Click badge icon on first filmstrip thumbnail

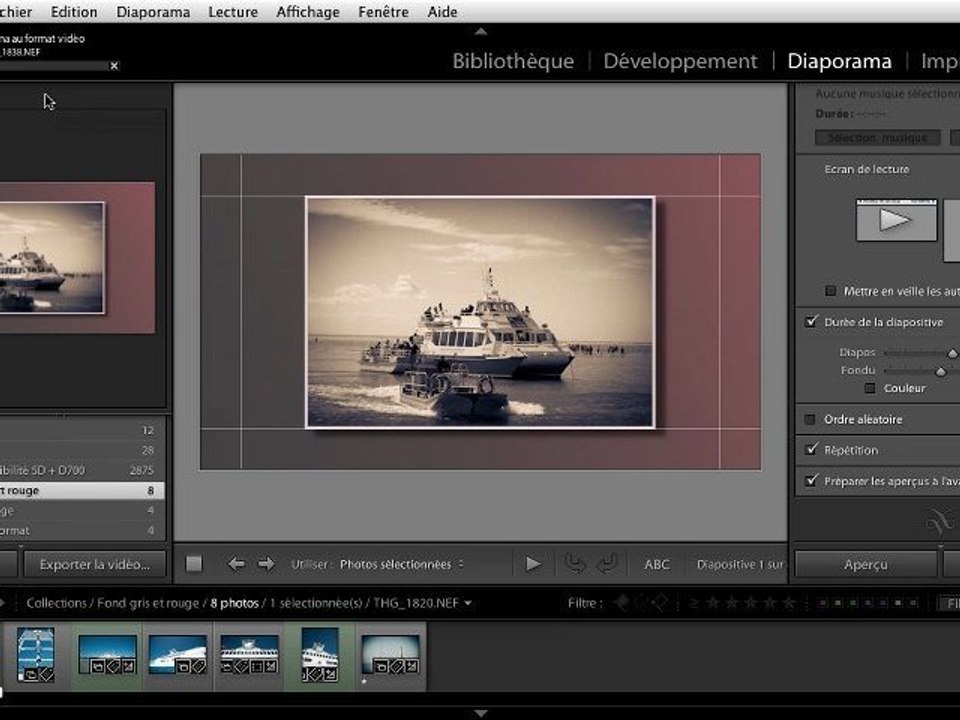pyautogui.click(x=37, y=675)
